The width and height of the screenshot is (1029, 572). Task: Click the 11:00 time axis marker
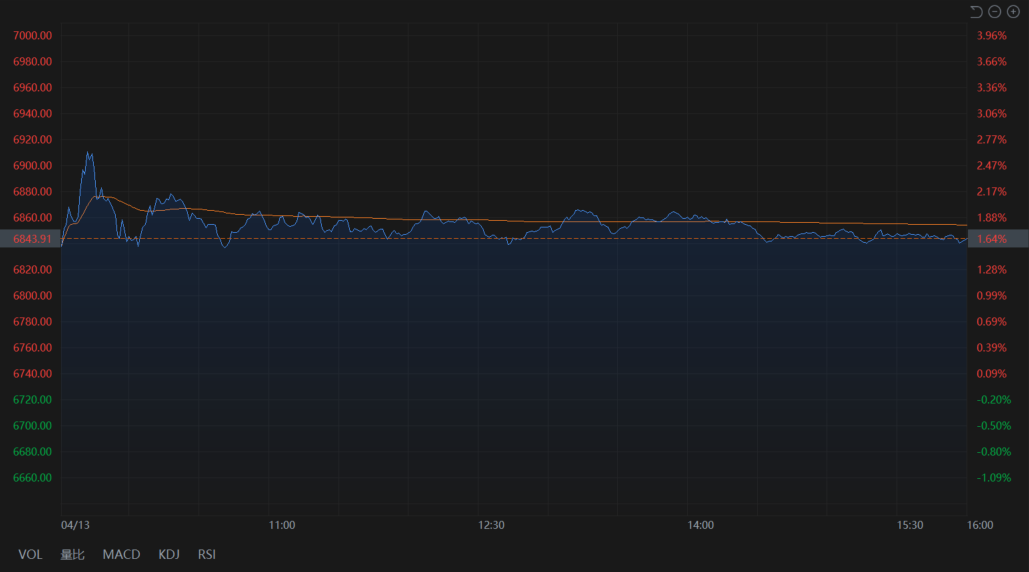(x=282, y=525)
